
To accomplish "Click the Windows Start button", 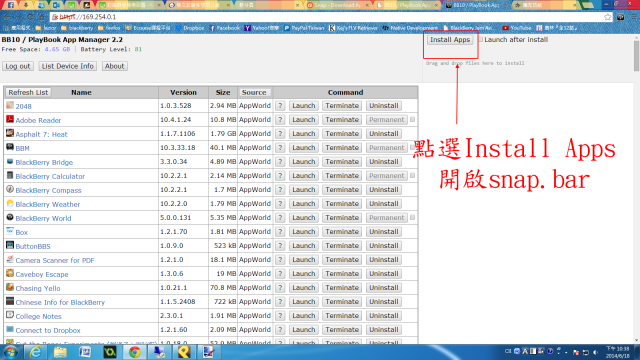I will point(11,352).
